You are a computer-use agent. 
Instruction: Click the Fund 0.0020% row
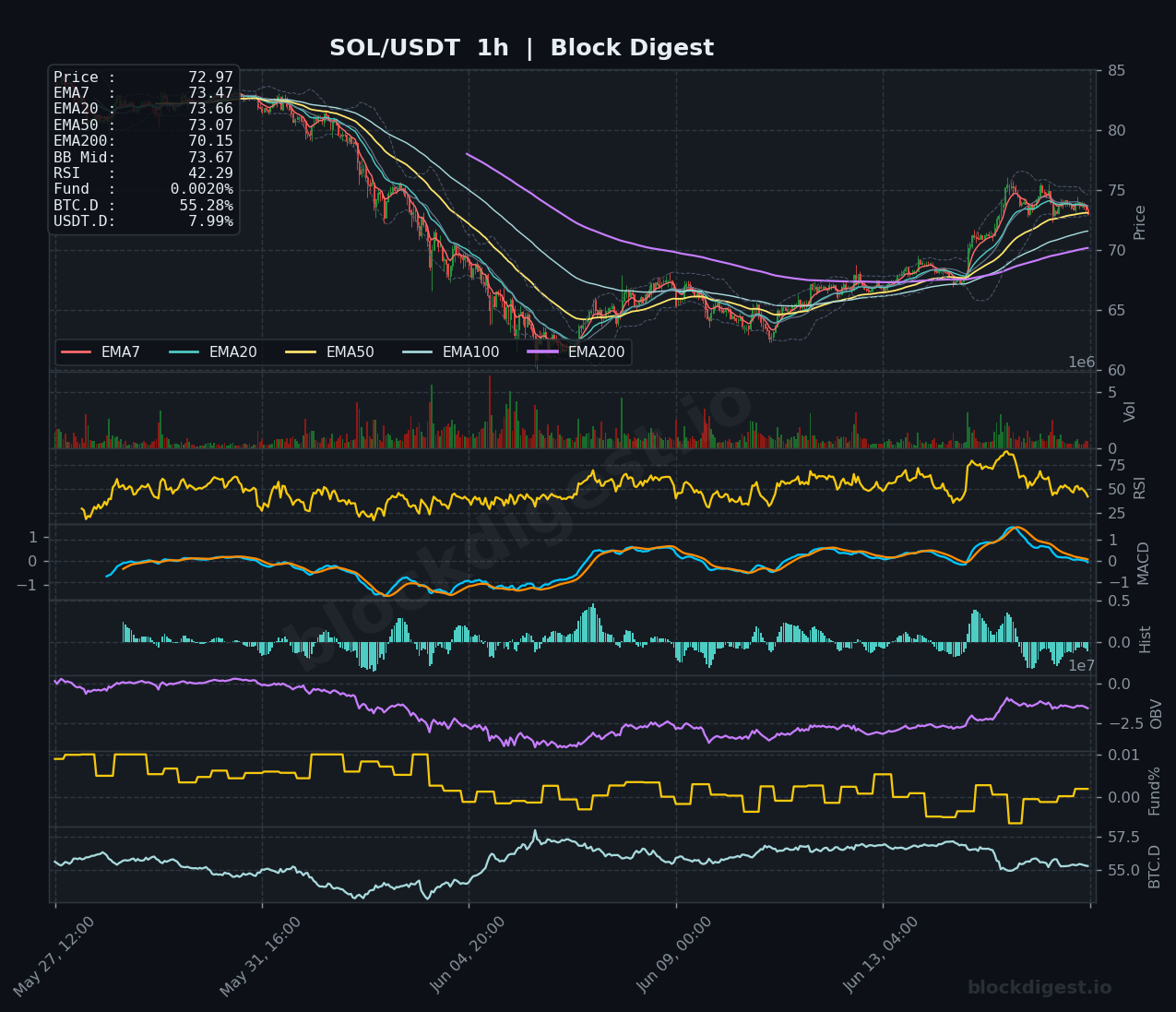coord(144,189)
